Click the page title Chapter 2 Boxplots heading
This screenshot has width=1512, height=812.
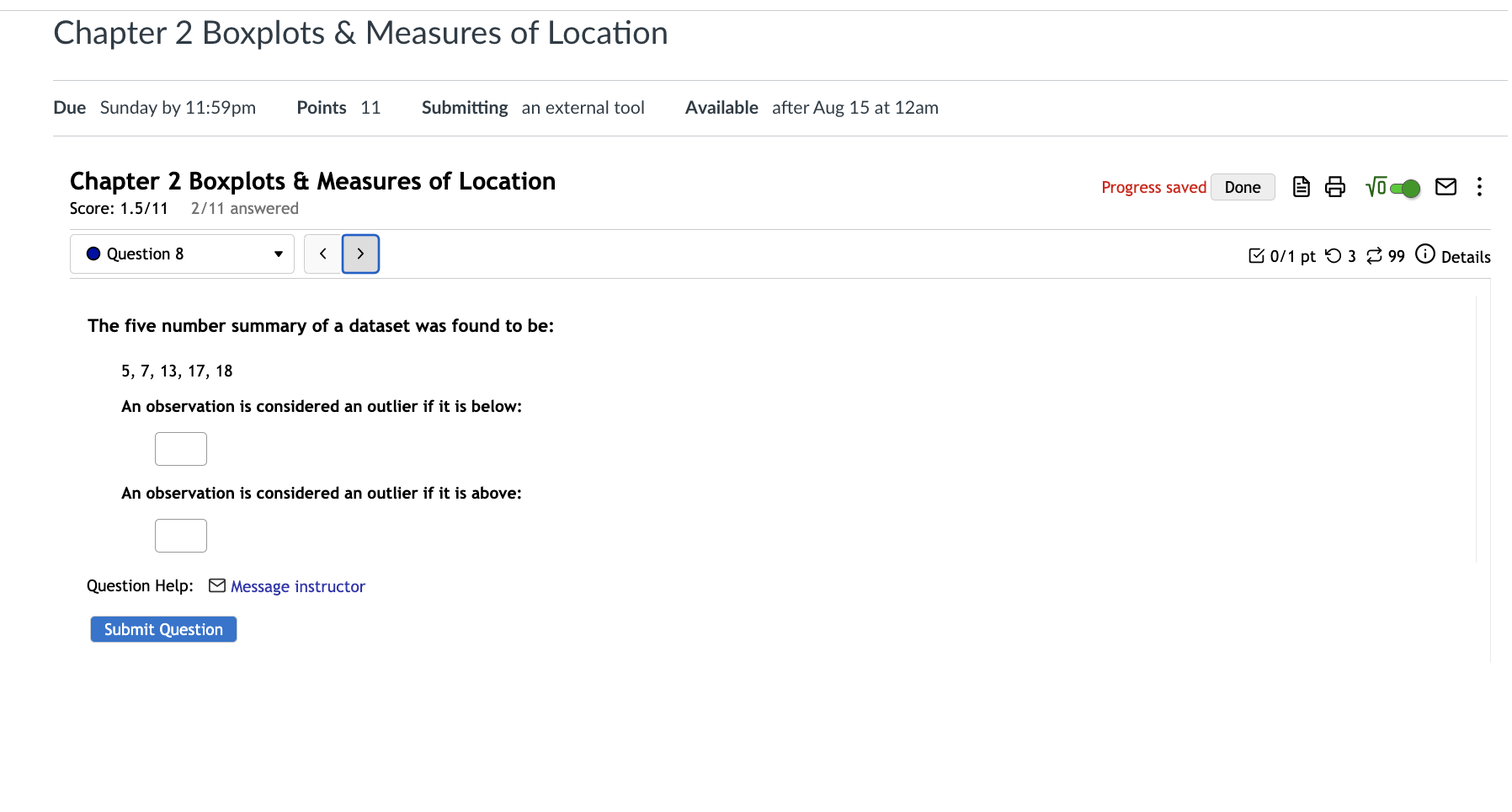click(360, 33)
